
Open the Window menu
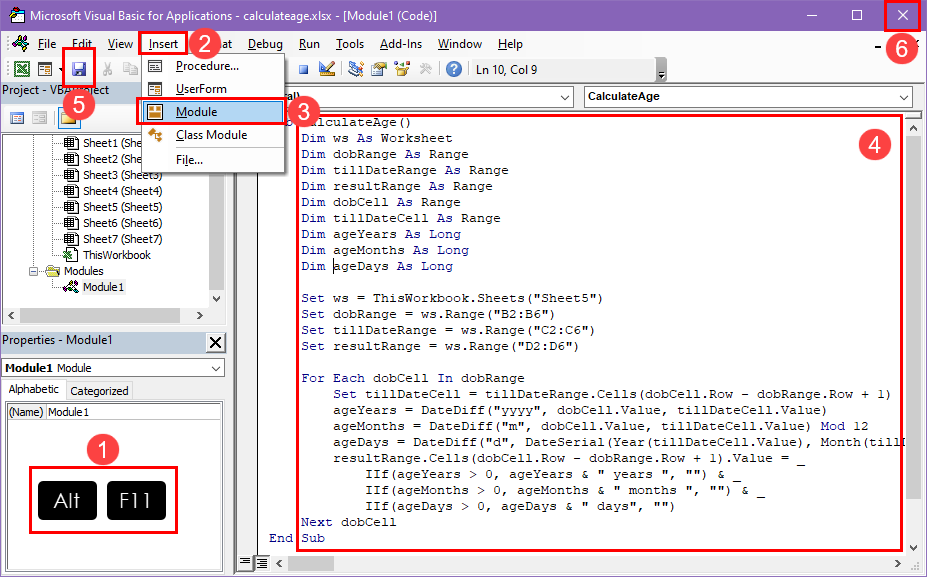coord(459,44)
